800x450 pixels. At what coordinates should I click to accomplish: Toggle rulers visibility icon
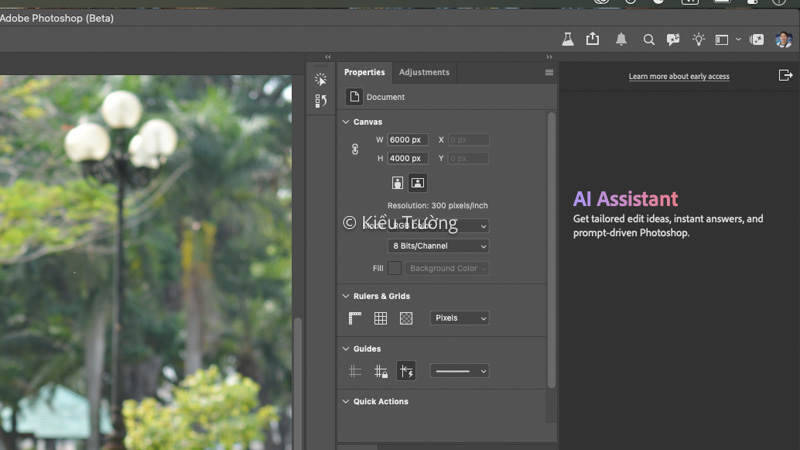click(x=355, y=318)
